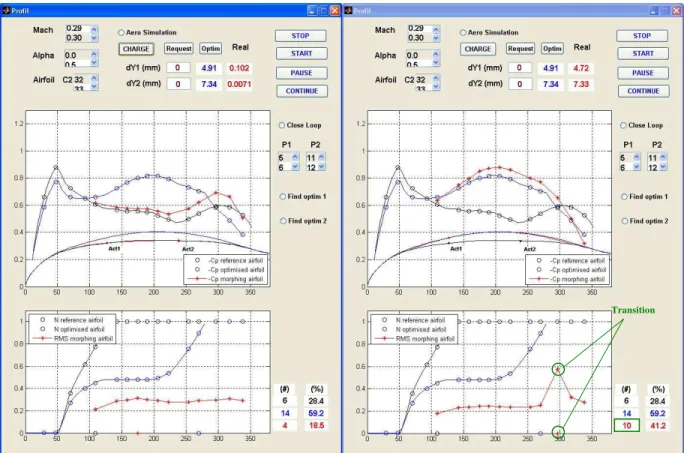Click Airfoil list up arrow in right window
Image resolution: width=684 pixels, height=453 pixels.
[436, 78]
